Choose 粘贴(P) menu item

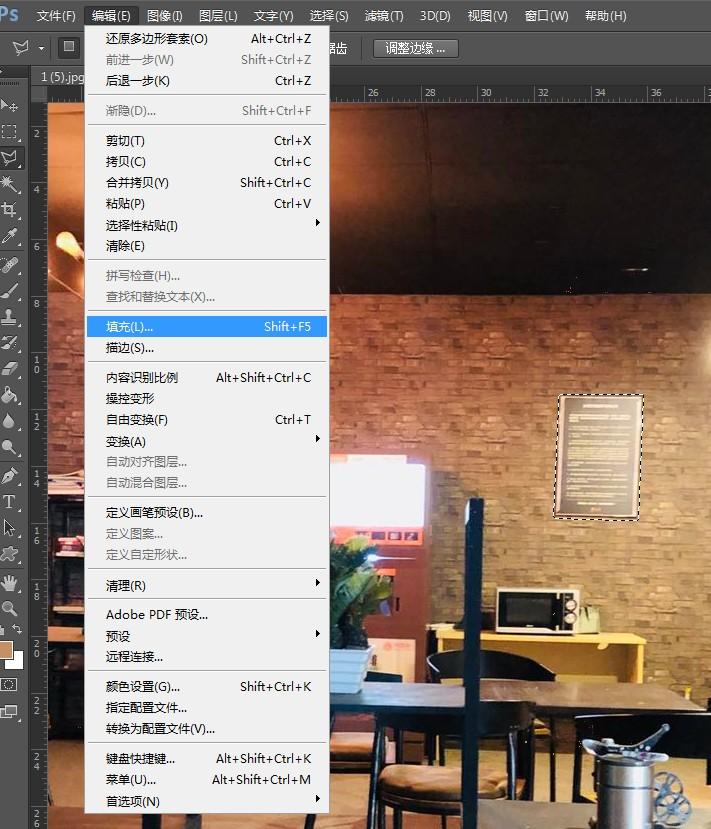click(x=207, y=204)
